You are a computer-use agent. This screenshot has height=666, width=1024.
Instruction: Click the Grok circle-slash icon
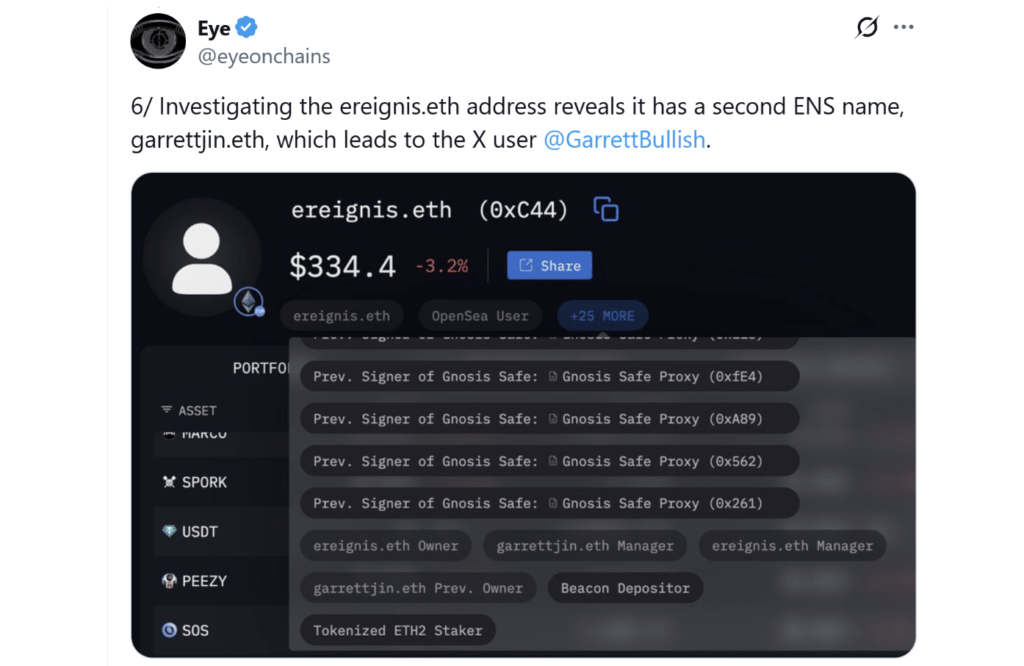(x=867, y=28)
